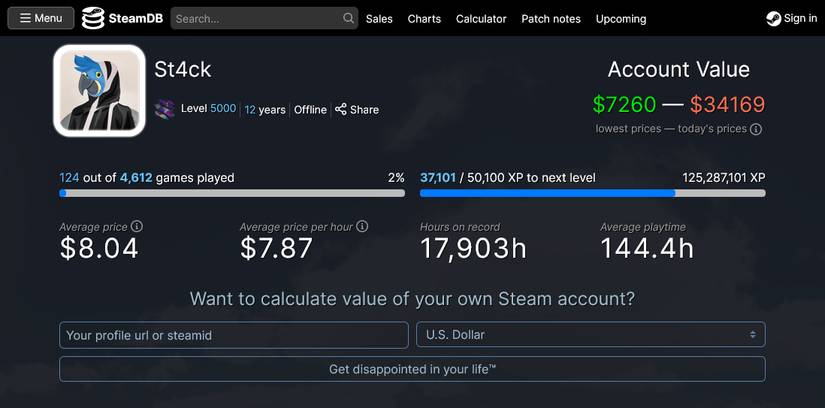Viewport: 825px width, 408px height.
Task: Click the info icon next to Average price
Action: [137, 227]
